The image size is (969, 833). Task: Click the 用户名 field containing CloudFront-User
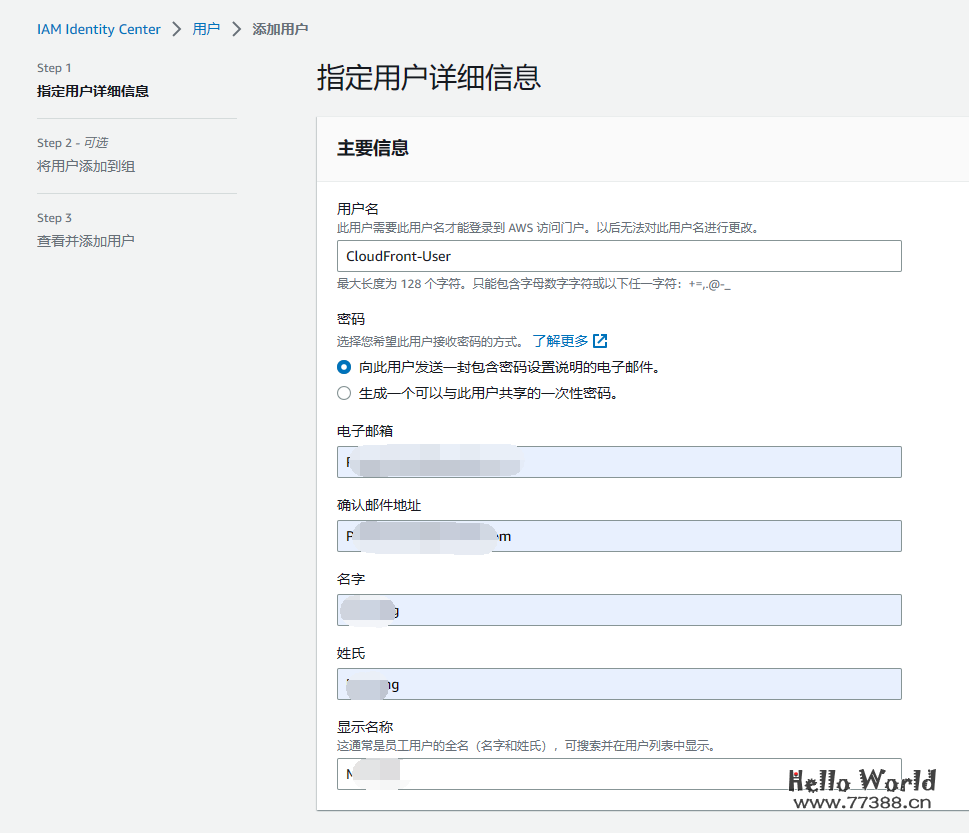tap(618, 256)
